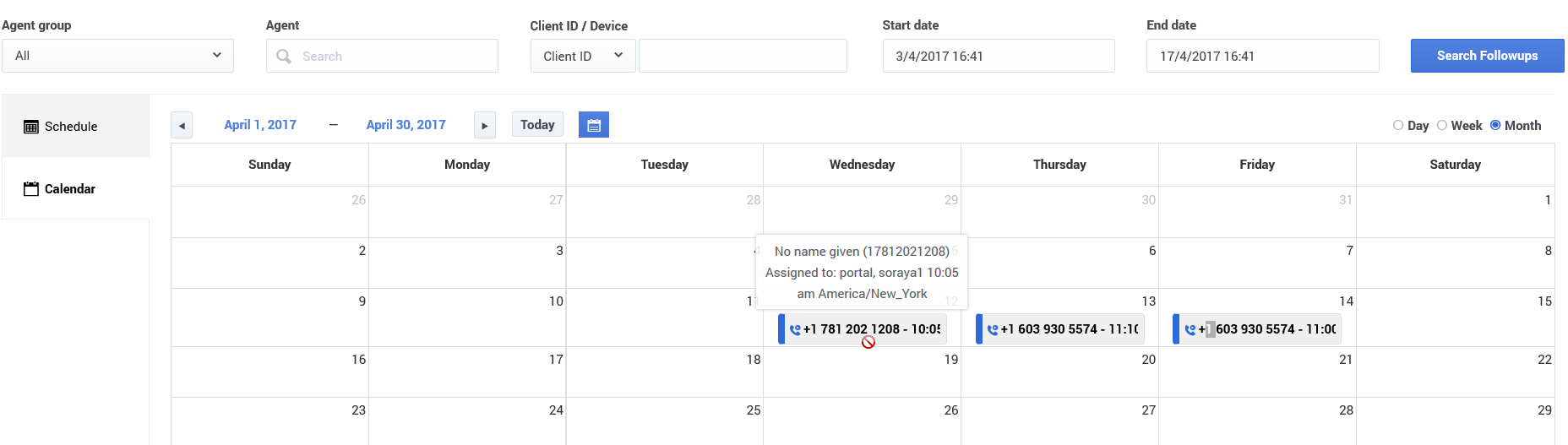
Task: Click the Search Followups button
Action: [x=1487, y=56]
